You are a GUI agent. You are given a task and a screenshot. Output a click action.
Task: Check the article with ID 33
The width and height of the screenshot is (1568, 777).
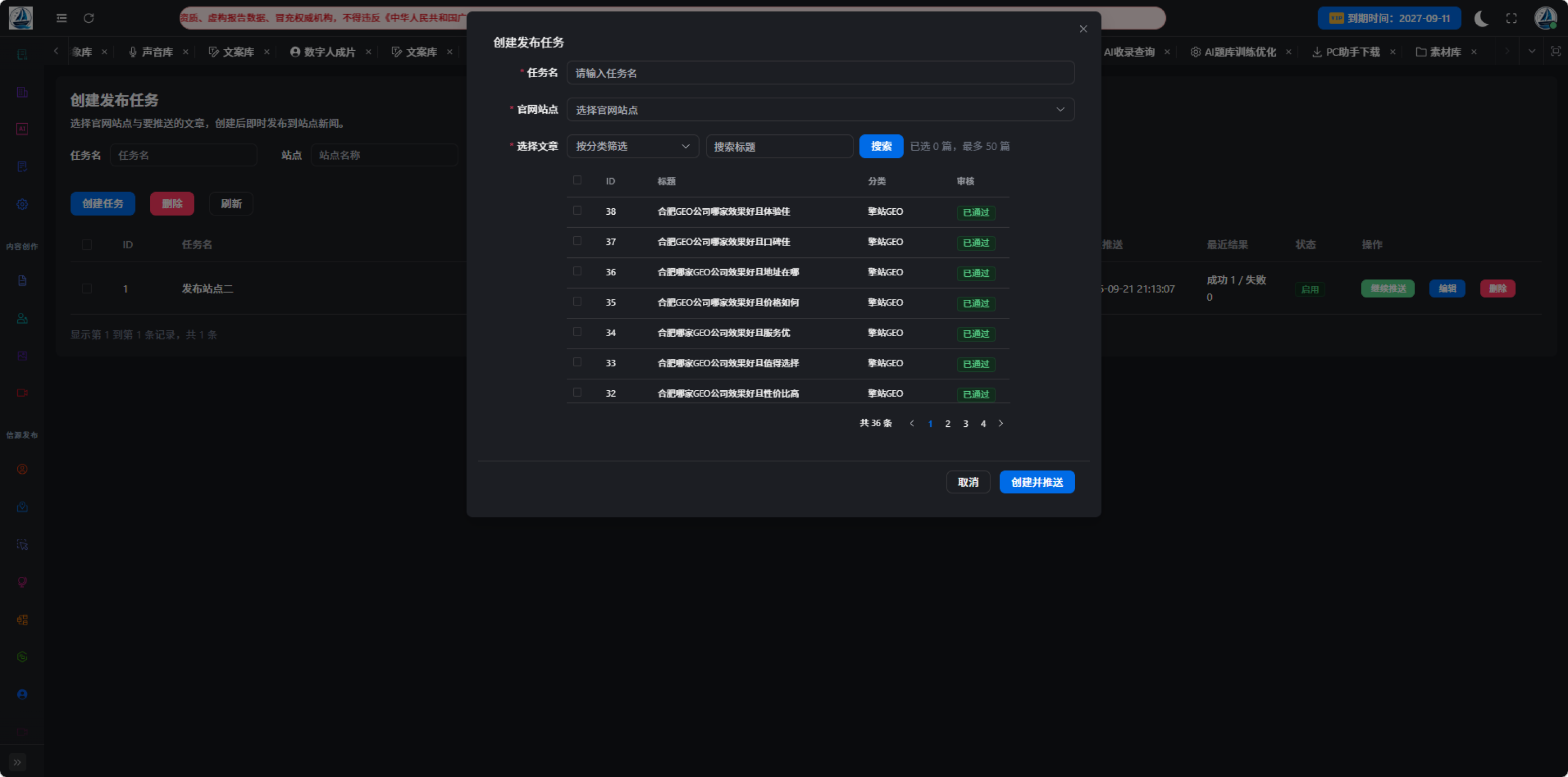click(577, 362)
